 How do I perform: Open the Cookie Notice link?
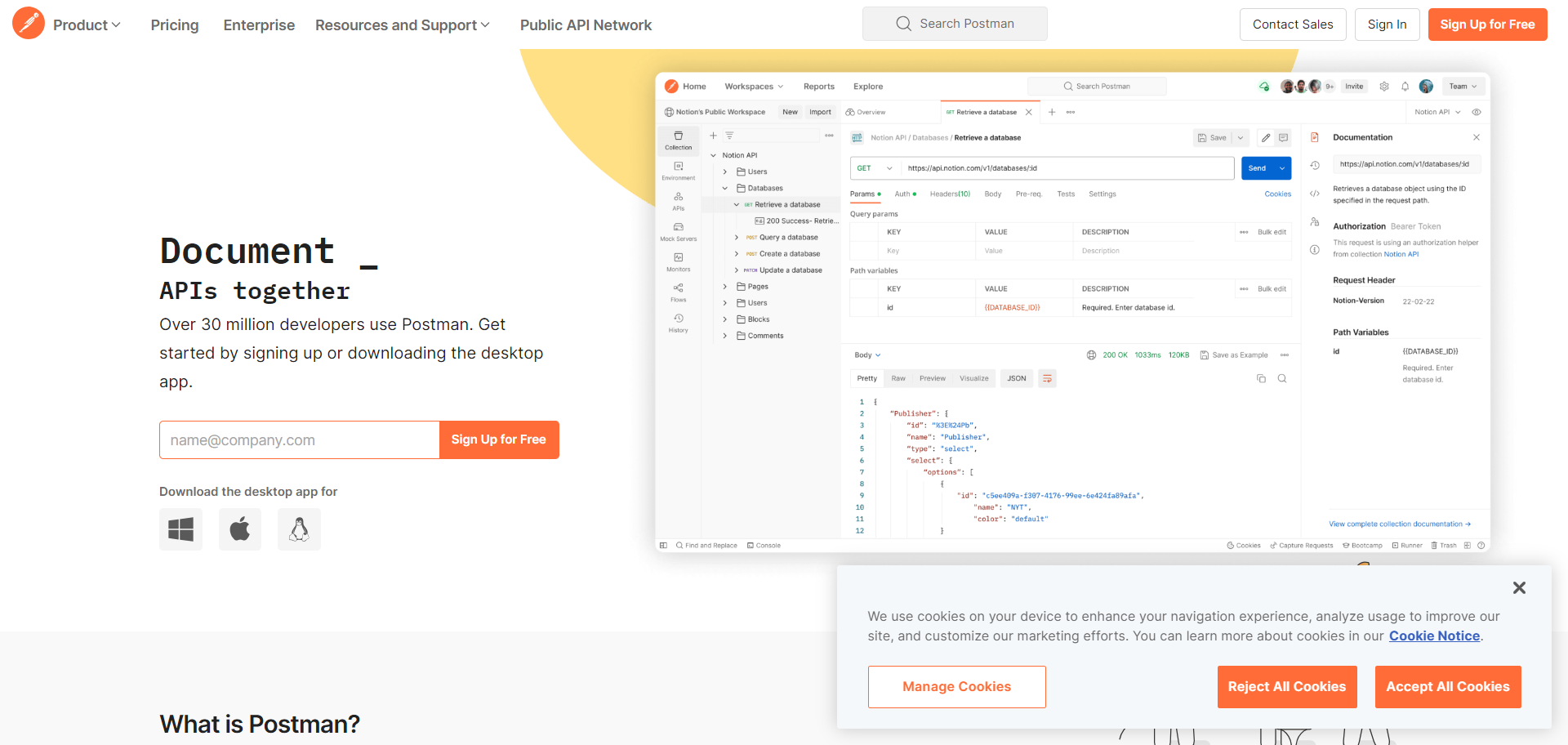(x=1434, y=636)
